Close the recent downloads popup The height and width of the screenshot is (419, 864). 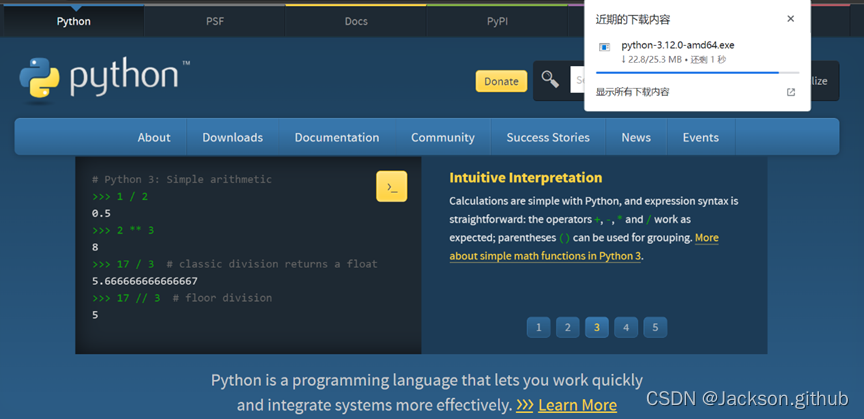pyautogui.click(x=790, y=19)
